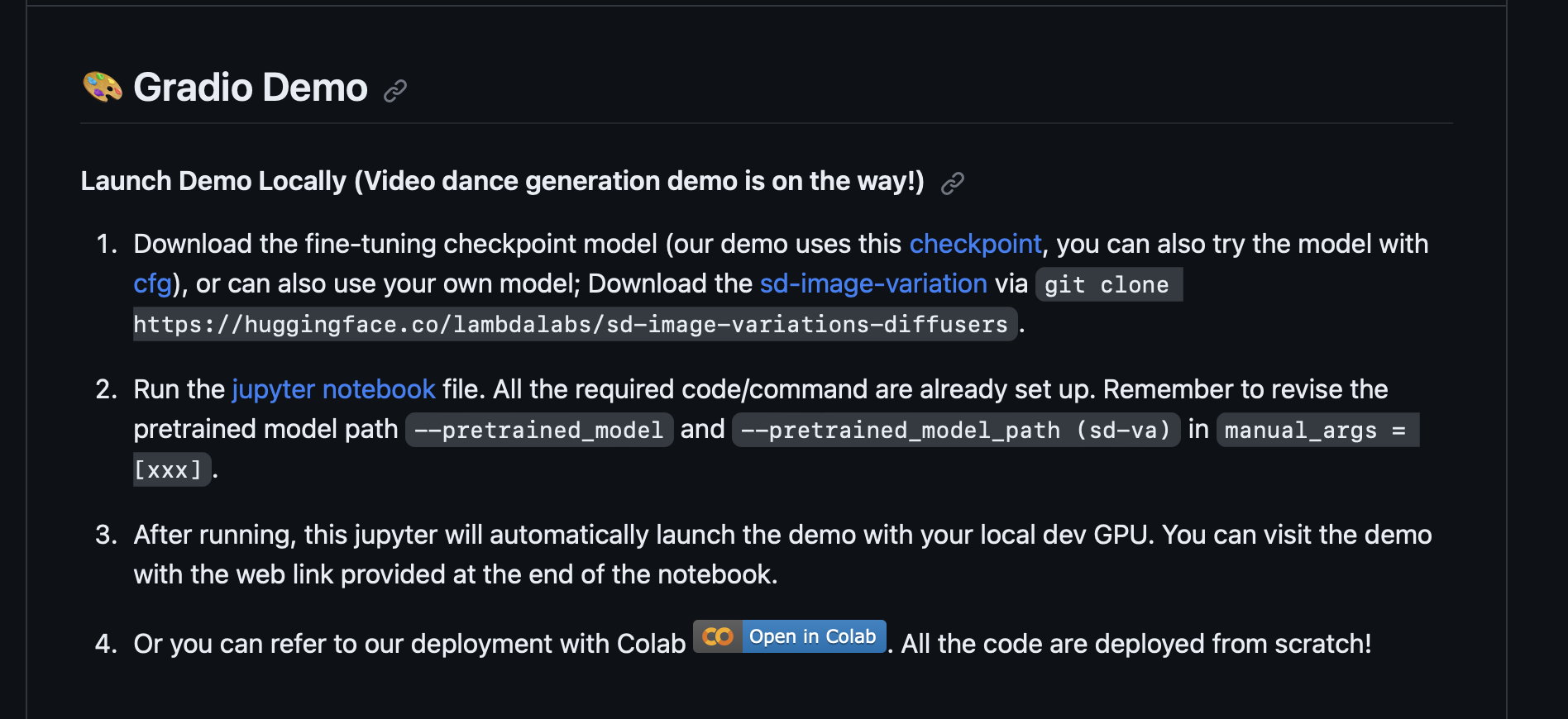This screenshot has height=719, width=1568.
Task: Click the anchor link icon beside Gradio Demo heading
Action: pyautogui.click(x=395, y=90)
